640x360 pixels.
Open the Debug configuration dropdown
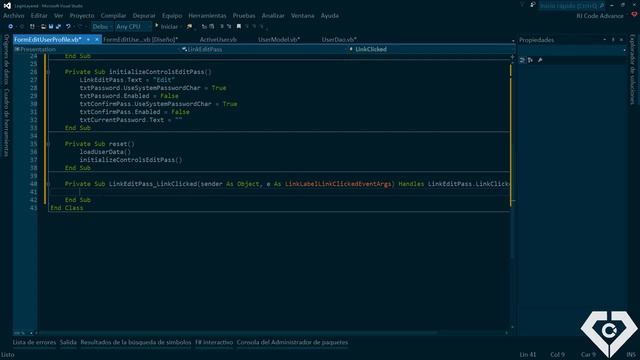point(102,27)
